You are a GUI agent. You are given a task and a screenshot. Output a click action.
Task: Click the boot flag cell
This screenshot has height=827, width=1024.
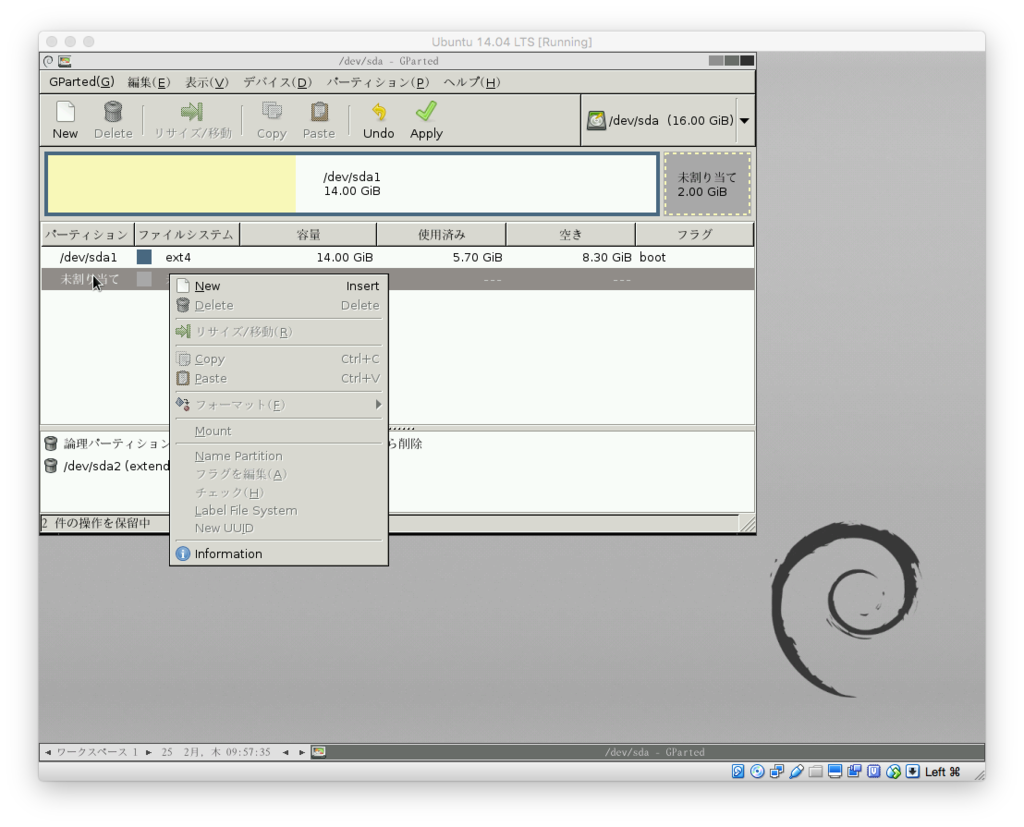coord(652,257)
